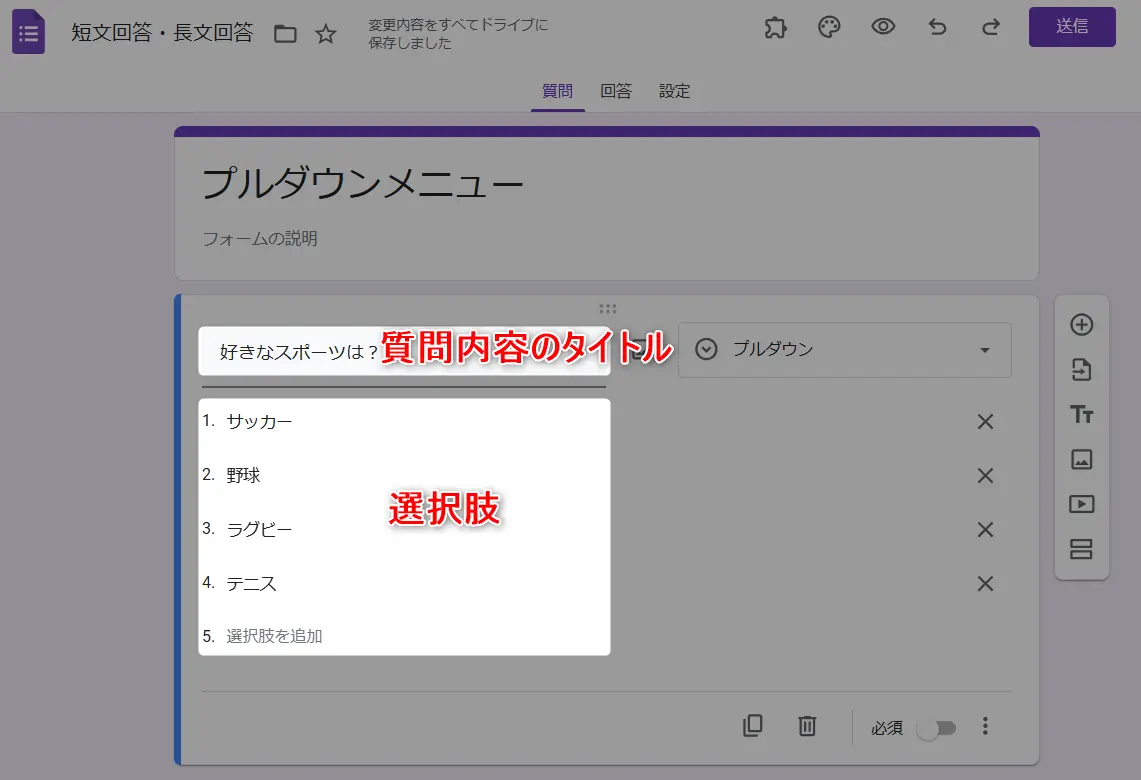Click the move to folder icon
The width and height of the screenshot is (1141, 780).
click(x=285, y=33)
